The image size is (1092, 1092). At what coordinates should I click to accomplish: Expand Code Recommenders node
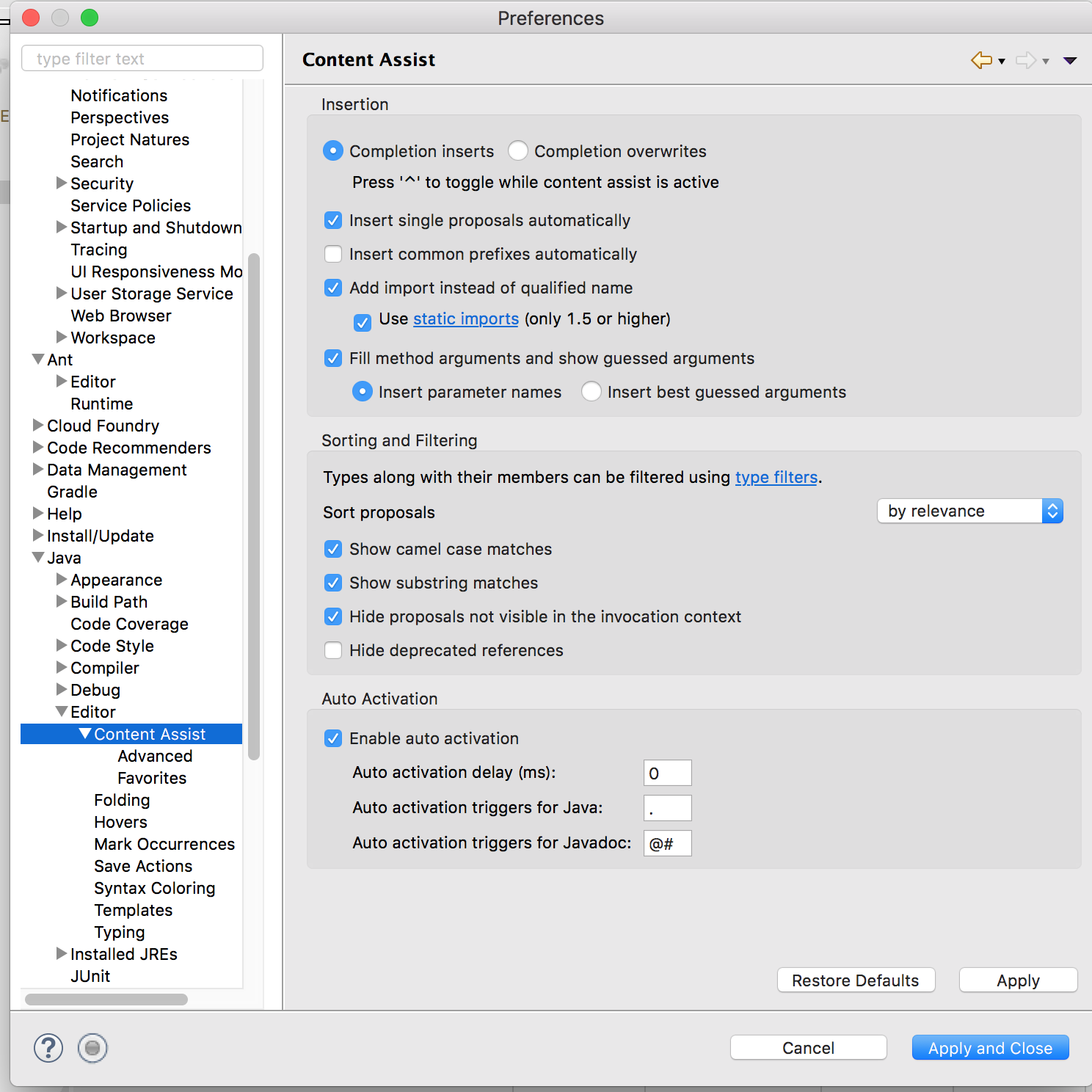[38, 447]
